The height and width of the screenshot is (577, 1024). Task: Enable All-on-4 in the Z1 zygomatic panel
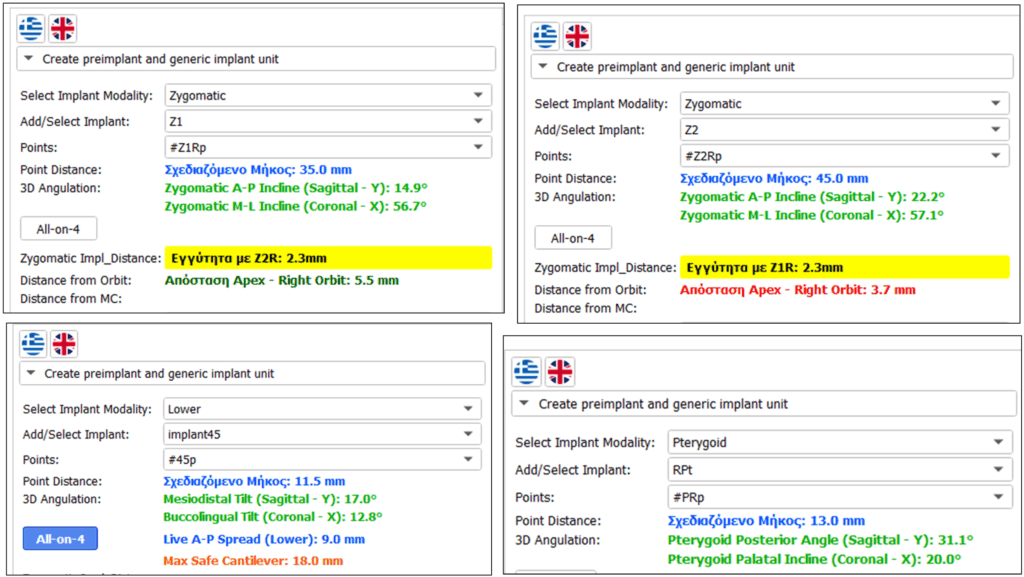[59, 229]
